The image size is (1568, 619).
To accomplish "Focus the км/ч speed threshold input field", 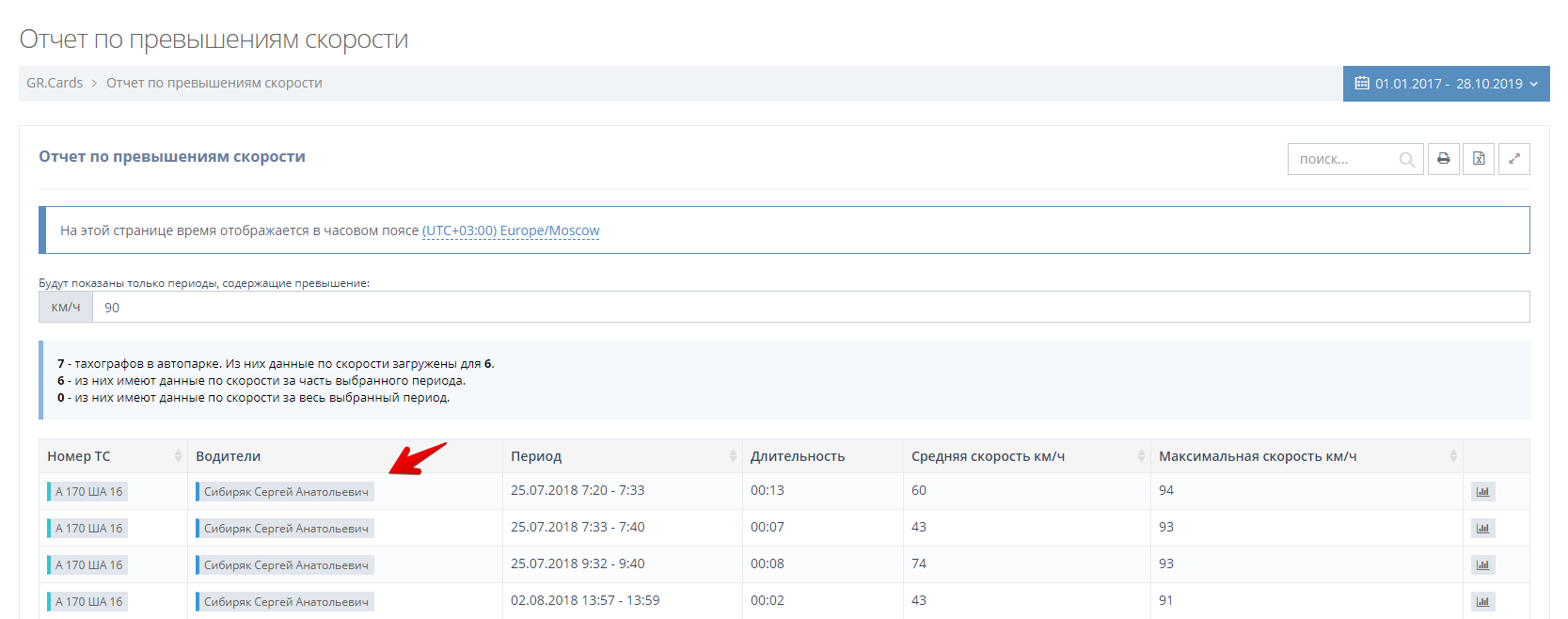I will 809,308.
